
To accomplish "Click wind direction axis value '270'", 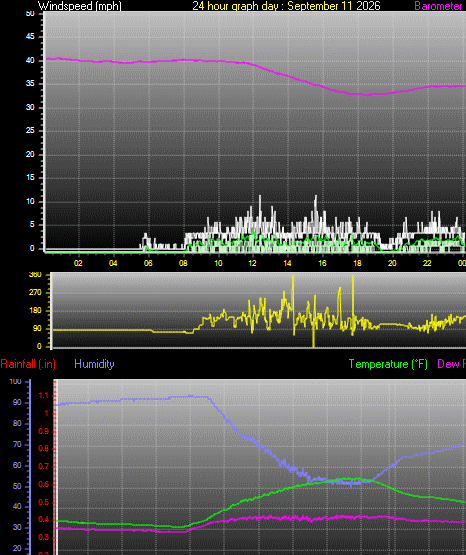I will [35, 292].
